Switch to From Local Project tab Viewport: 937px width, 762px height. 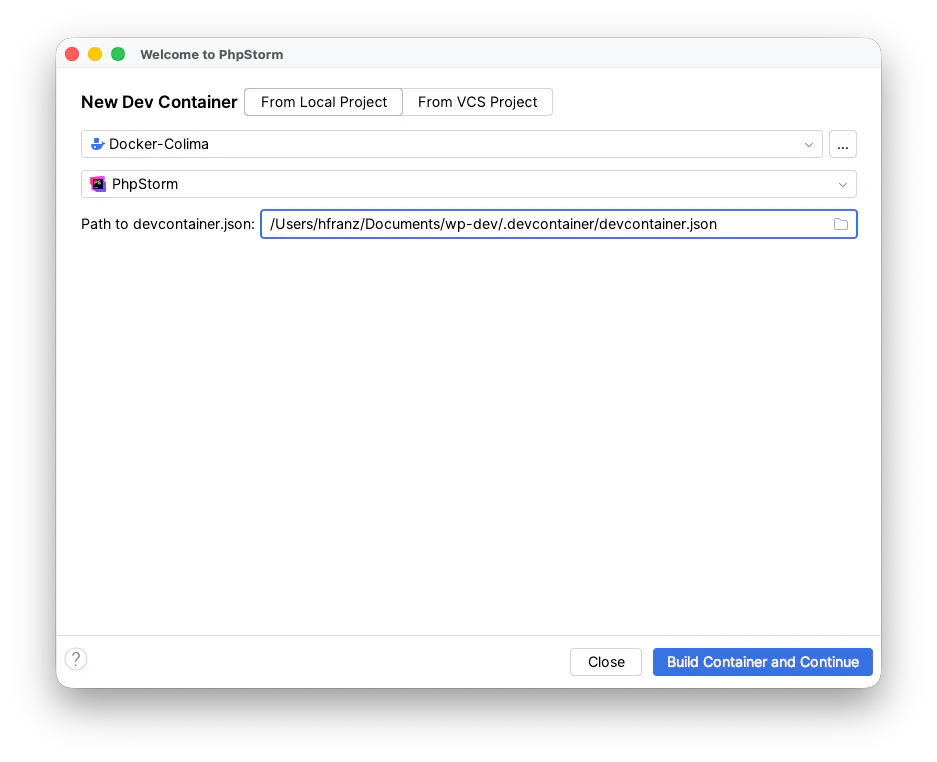(323, 102)
